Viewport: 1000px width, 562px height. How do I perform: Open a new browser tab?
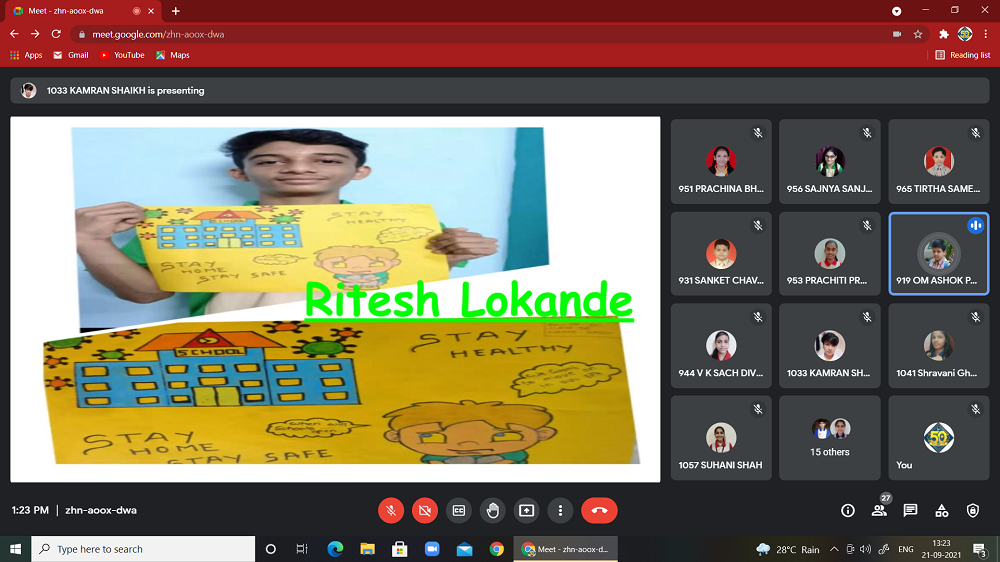176,11
